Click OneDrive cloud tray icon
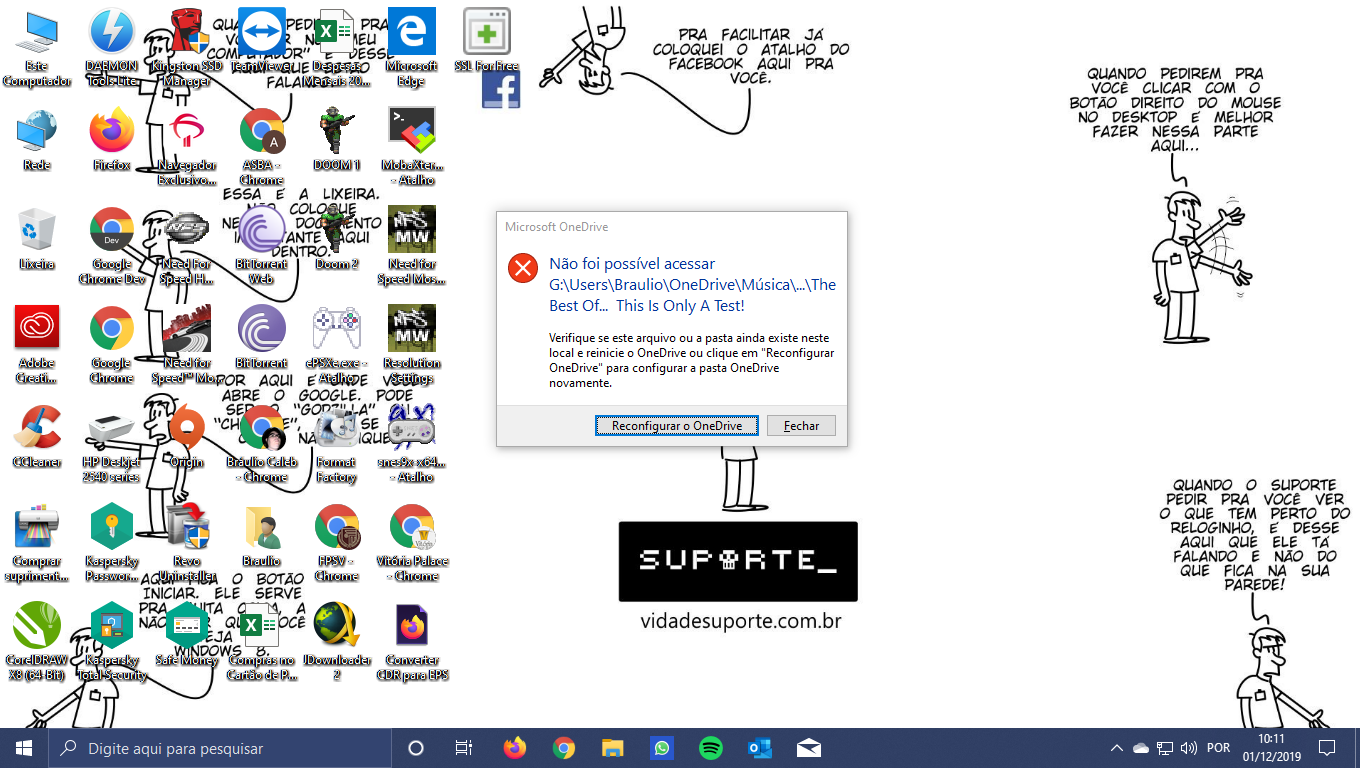This screenshot has height=768, width=1360. 1141,748
